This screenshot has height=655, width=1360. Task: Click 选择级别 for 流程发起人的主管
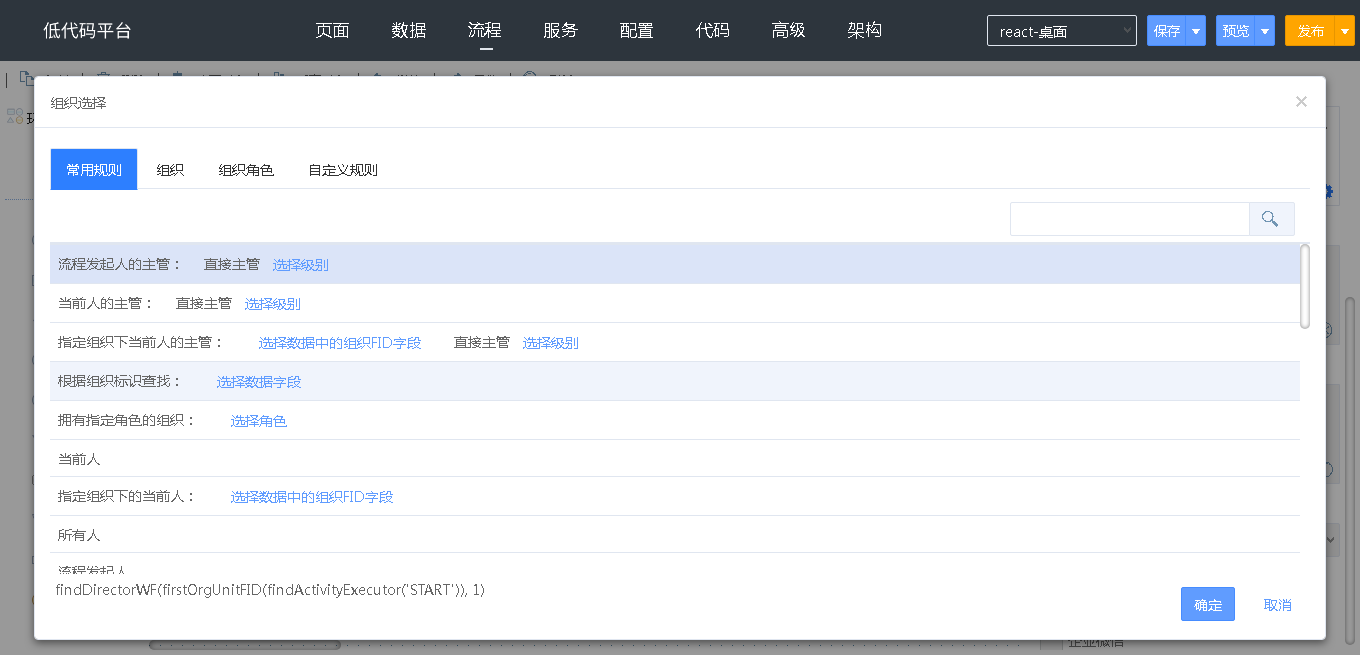click(x=301, y=265)
